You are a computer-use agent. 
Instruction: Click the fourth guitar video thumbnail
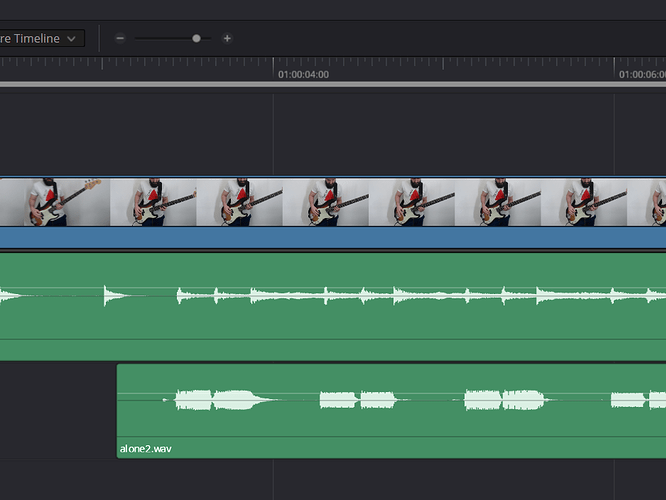pos(326,201)
